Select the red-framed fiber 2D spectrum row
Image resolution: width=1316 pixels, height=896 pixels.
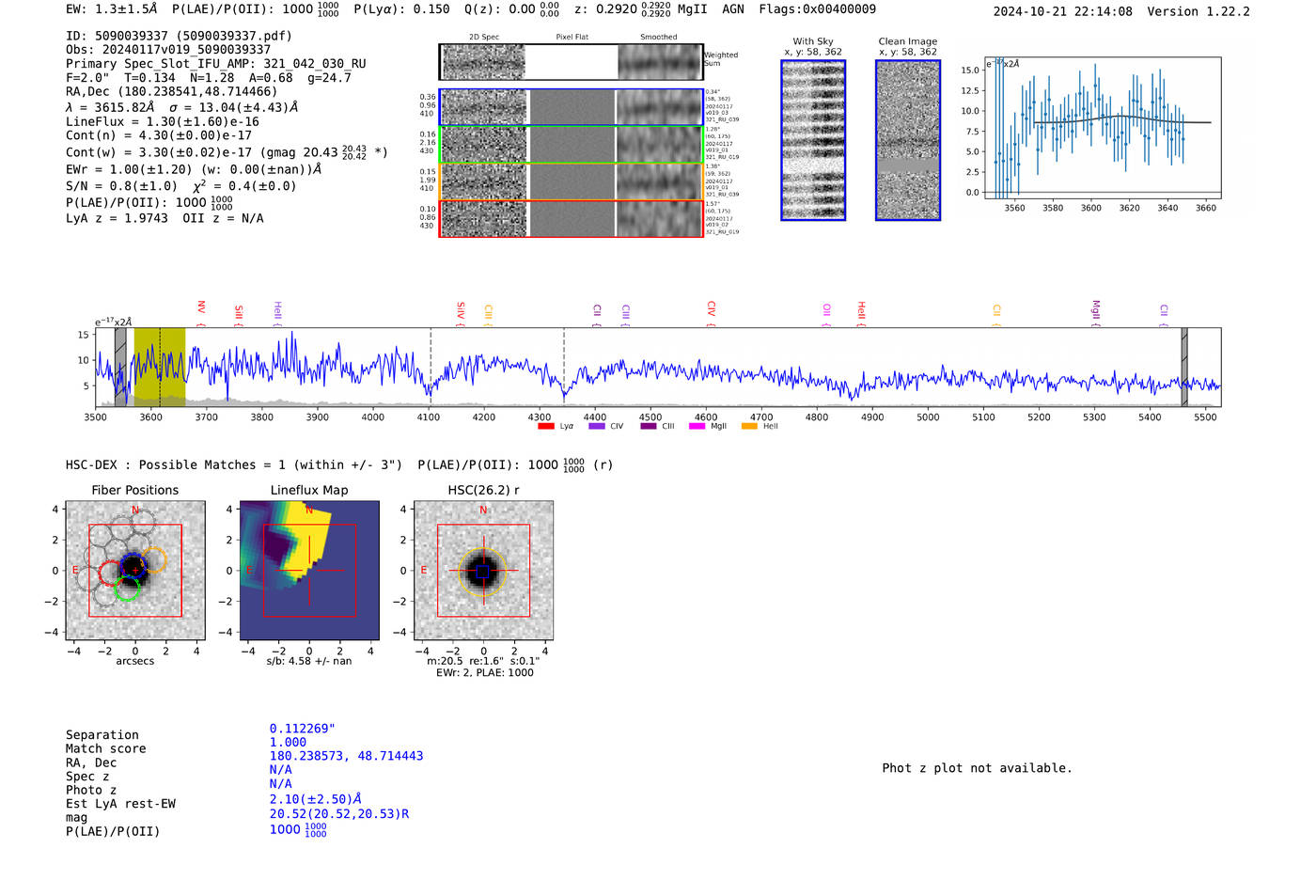[x=571, y=219]
